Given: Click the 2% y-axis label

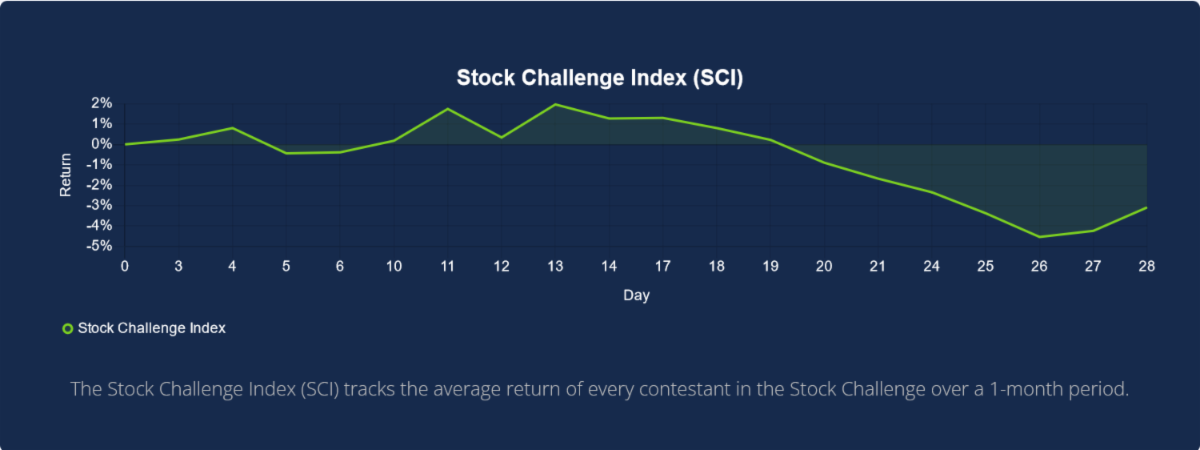Looking at the screenshot, I should (x=101, y=103).
